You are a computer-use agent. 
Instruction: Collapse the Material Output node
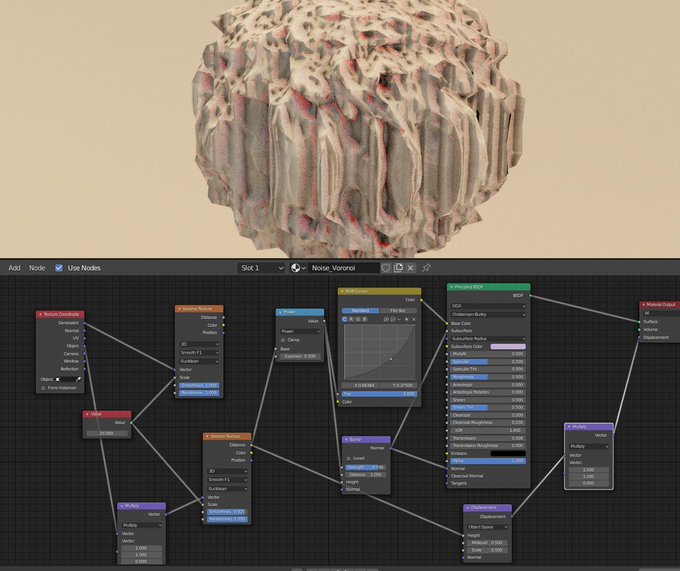coord(643,305)
